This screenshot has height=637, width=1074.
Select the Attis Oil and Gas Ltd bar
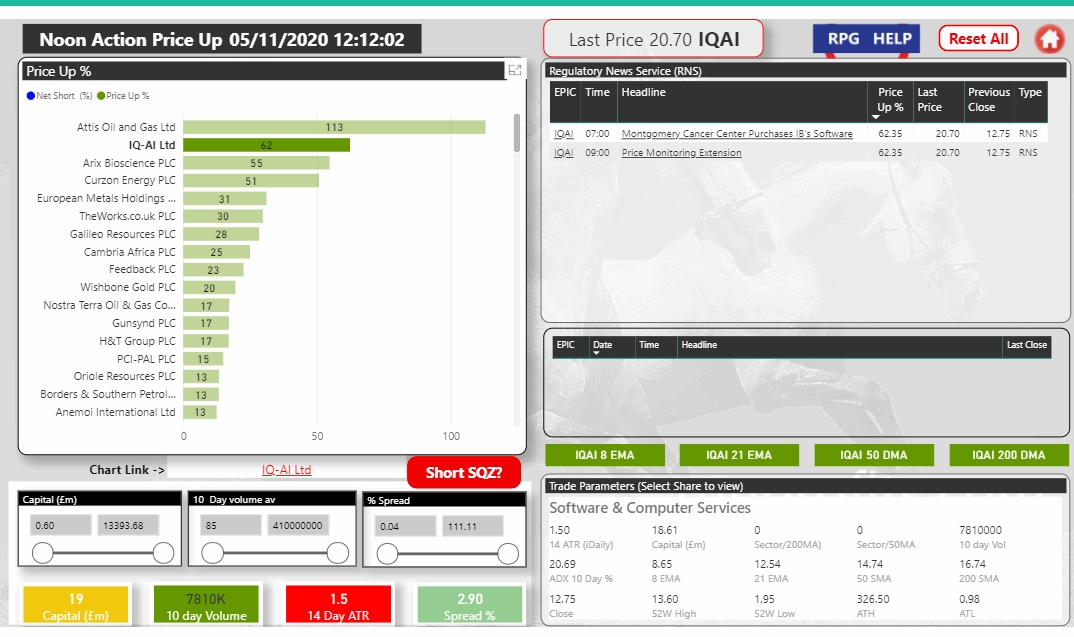point(334,127)
